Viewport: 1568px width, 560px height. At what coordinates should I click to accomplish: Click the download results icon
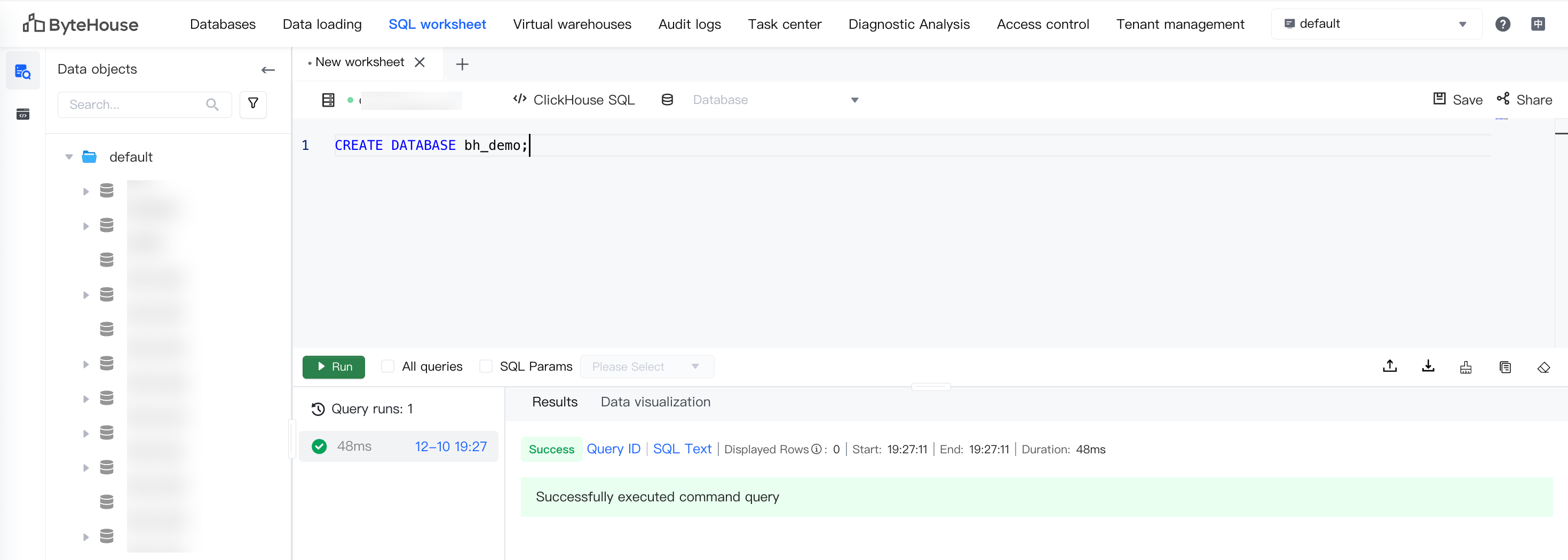(x=1428, y=366)
